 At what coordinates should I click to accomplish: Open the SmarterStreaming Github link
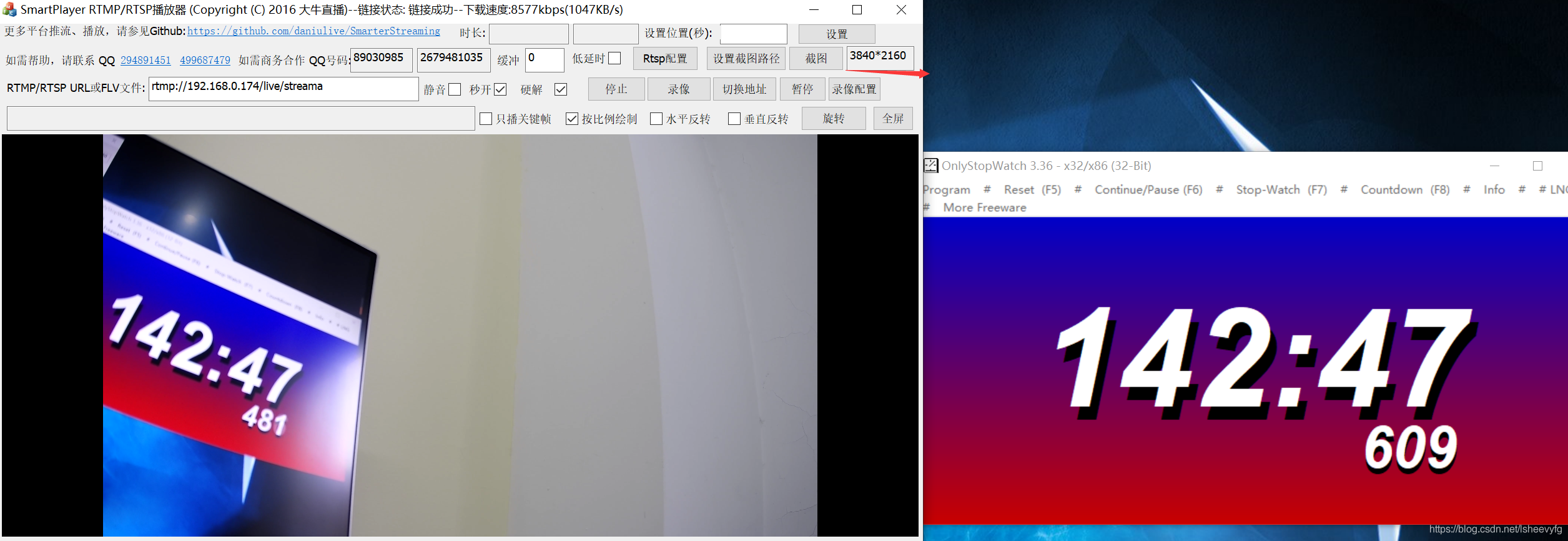[313, 31]
